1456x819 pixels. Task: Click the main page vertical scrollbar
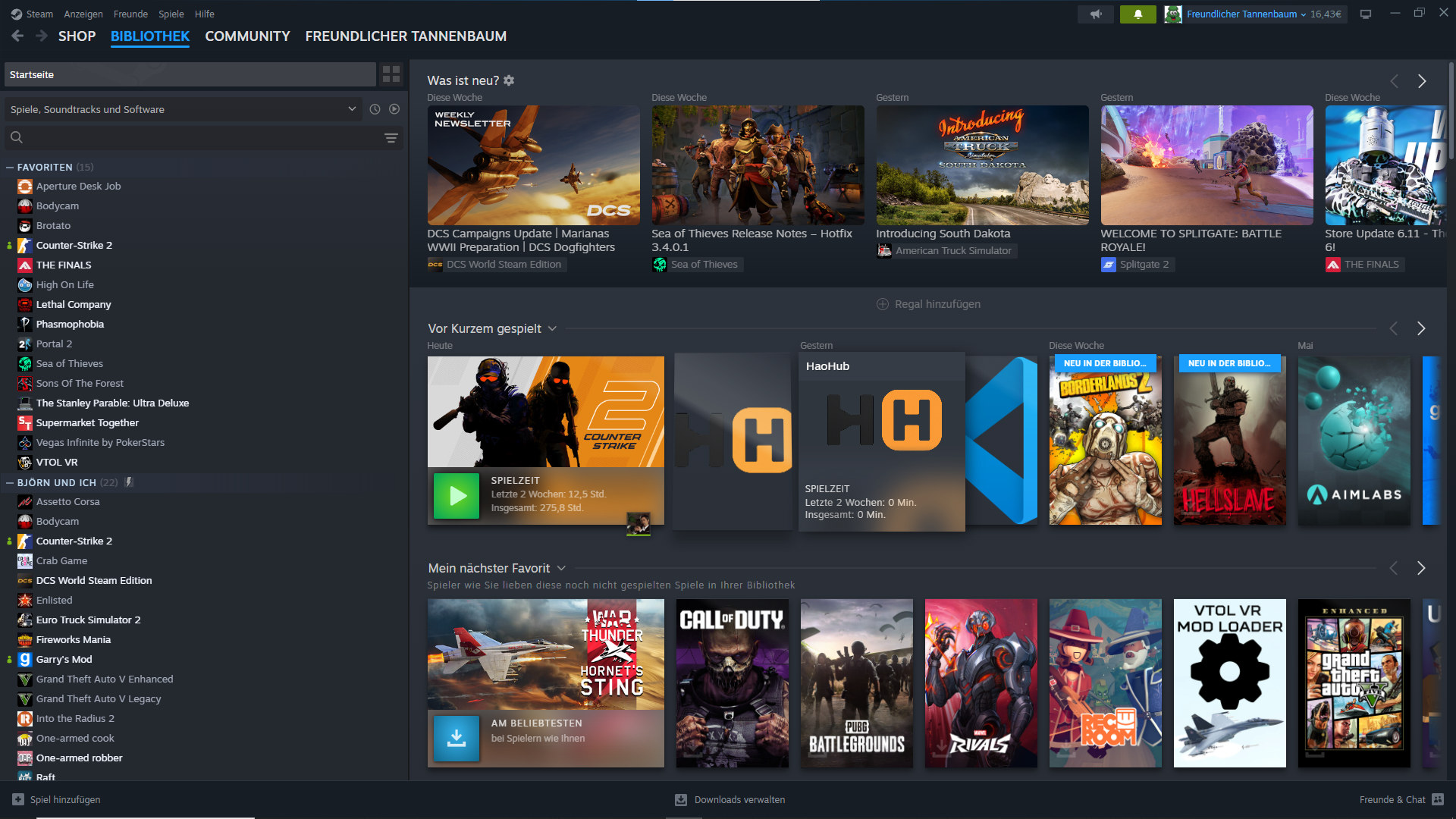click(1451, 111)
